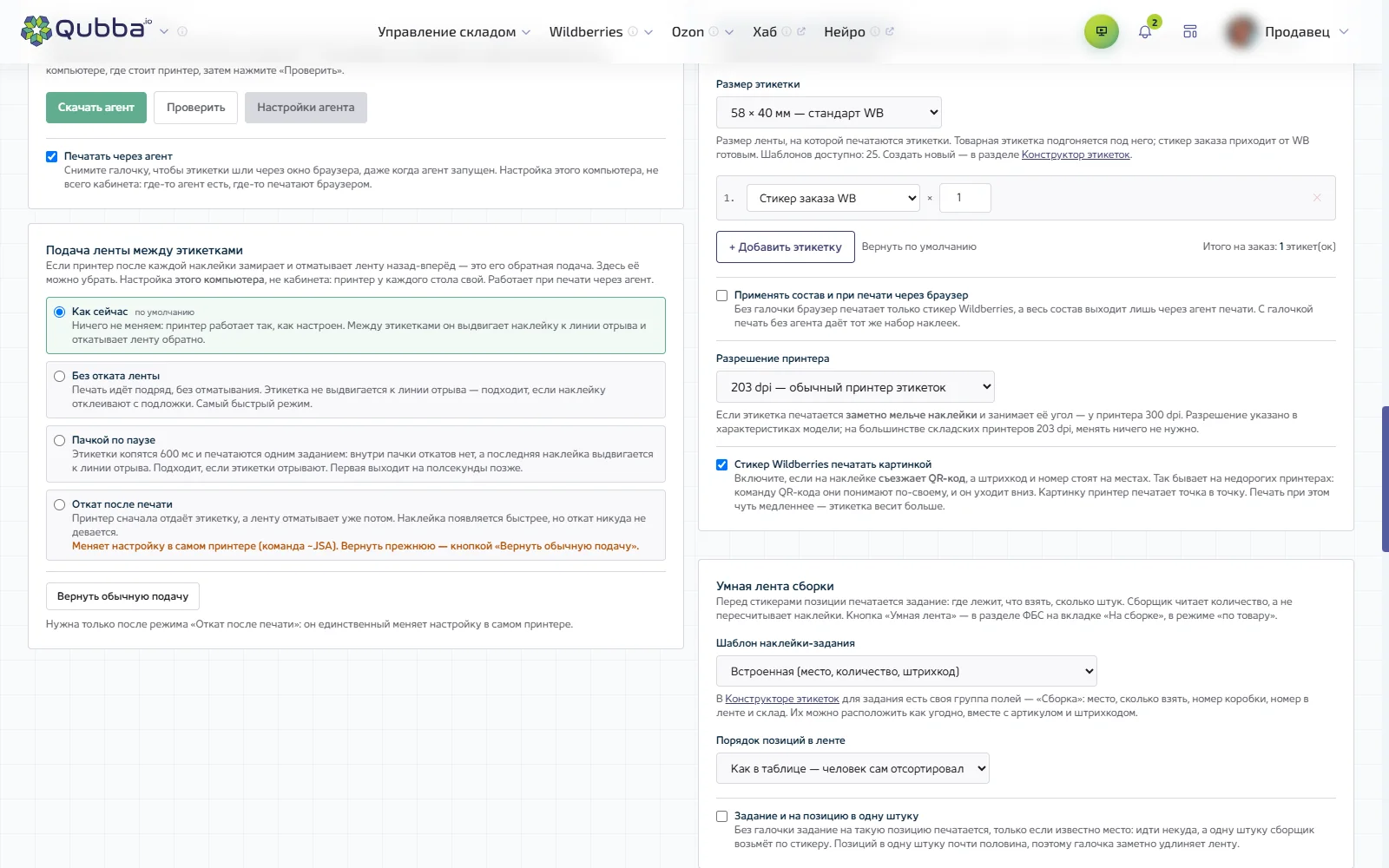1389x868 pixels.
Task: Open the notifications bell
Action: tap(1145, 31)
